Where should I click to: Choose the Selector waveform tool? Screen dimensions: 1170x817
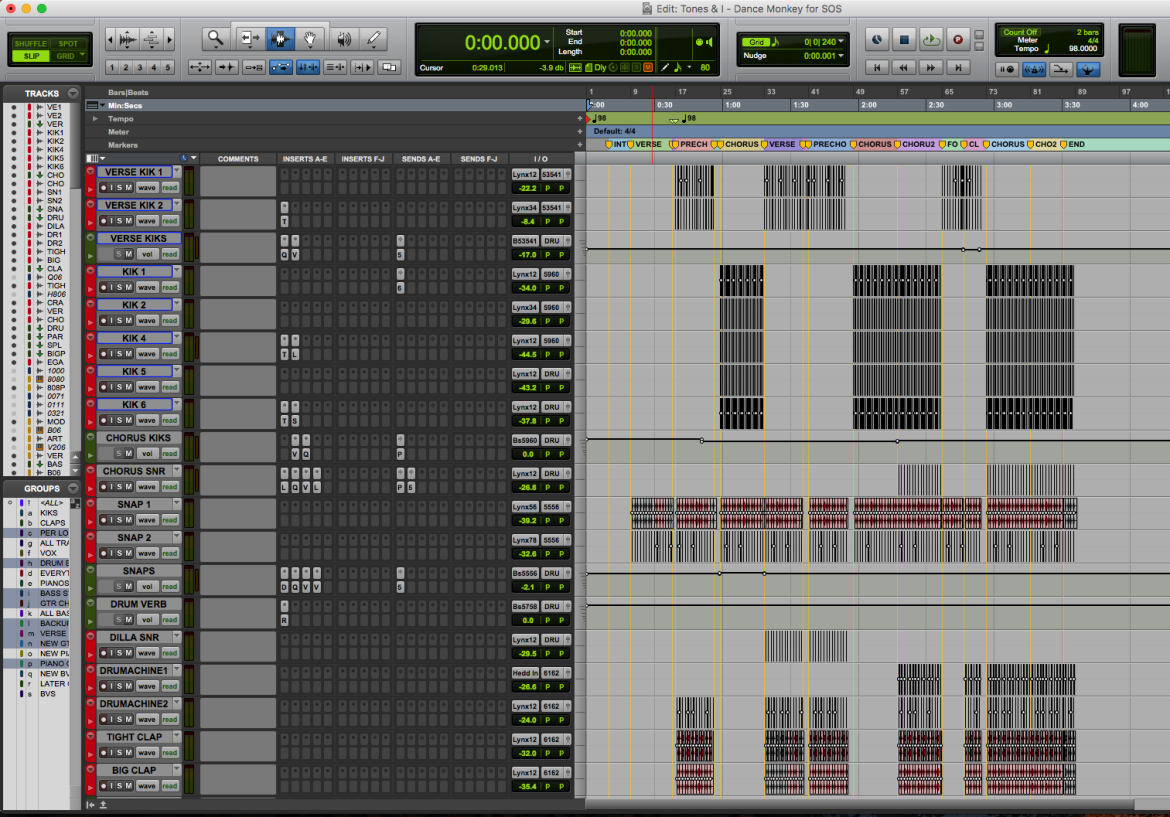coord(280,39)
